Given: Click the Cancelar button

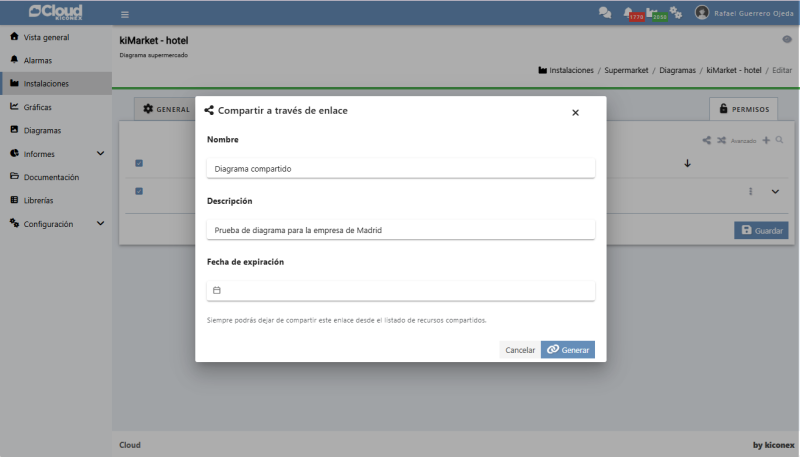Looking at the screenshot, I should click(x=520, y=350).
